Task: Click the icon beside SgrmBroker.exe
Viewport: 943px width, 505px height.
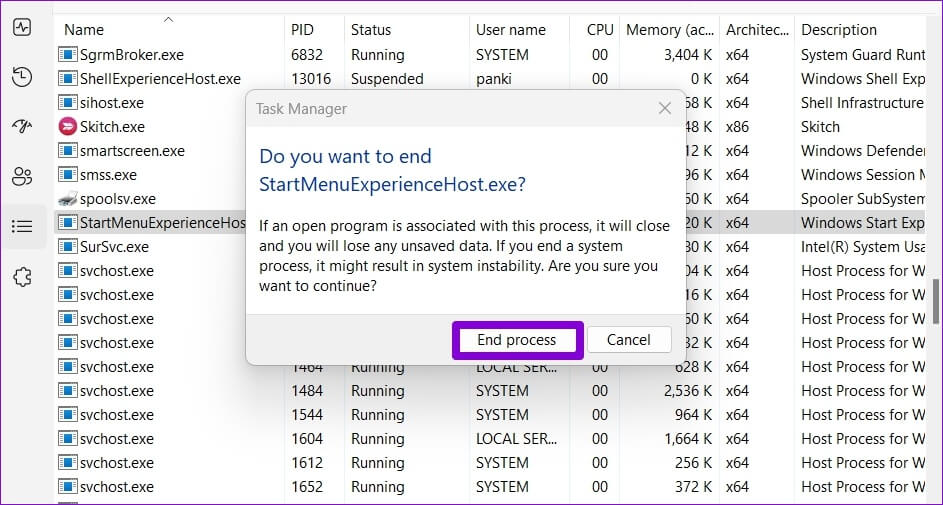Action: tap(68, 55)
